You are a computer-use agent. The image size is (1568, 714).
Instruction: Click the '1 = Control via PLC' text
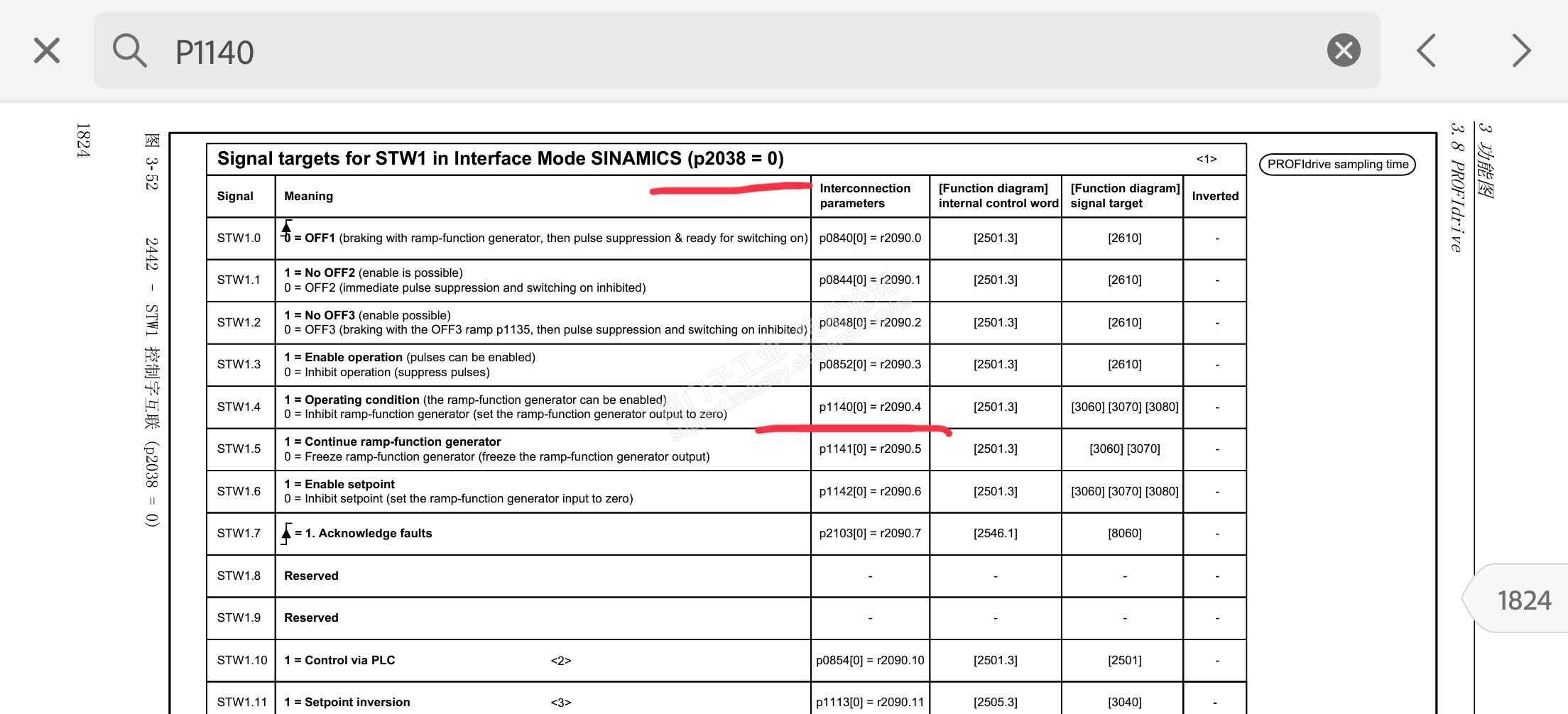point(339,660)
